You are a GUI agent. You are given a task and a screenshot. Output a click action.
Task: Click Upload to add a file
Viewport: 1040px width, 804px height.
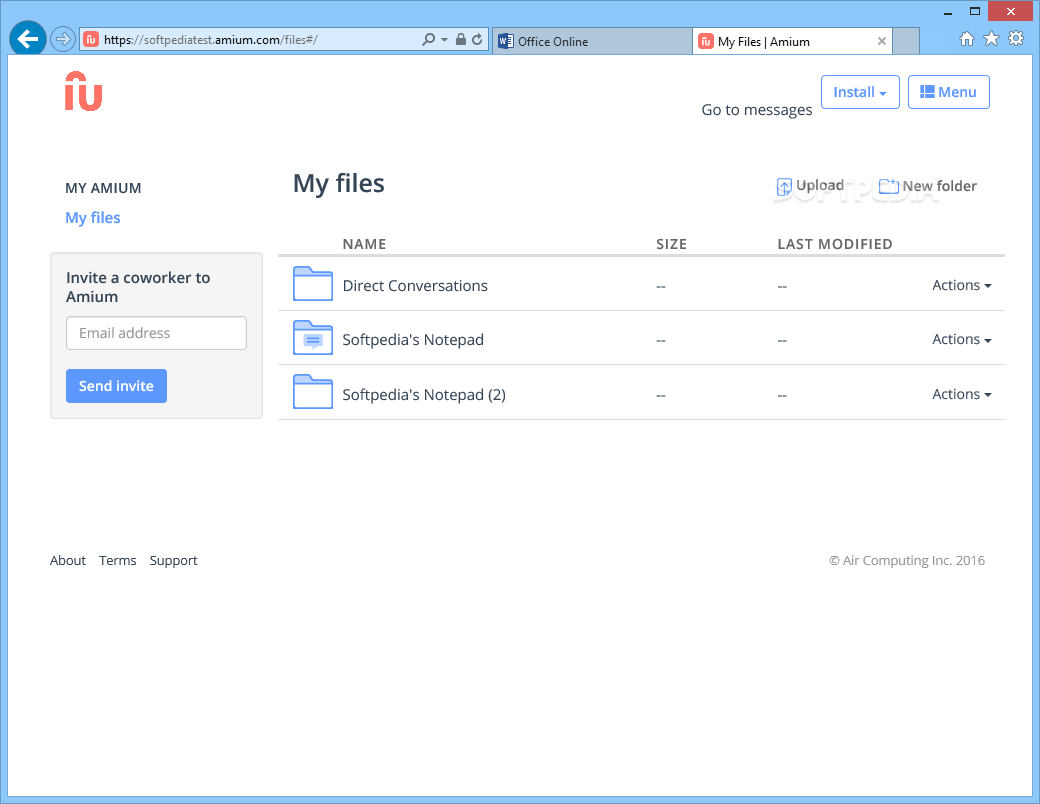811,186
